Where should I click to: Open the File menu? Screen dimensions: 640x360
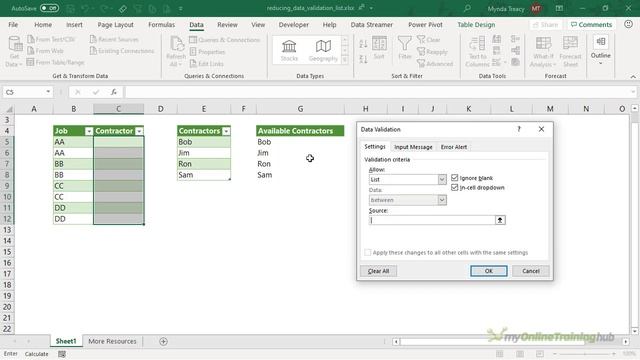tap(13, 24)
